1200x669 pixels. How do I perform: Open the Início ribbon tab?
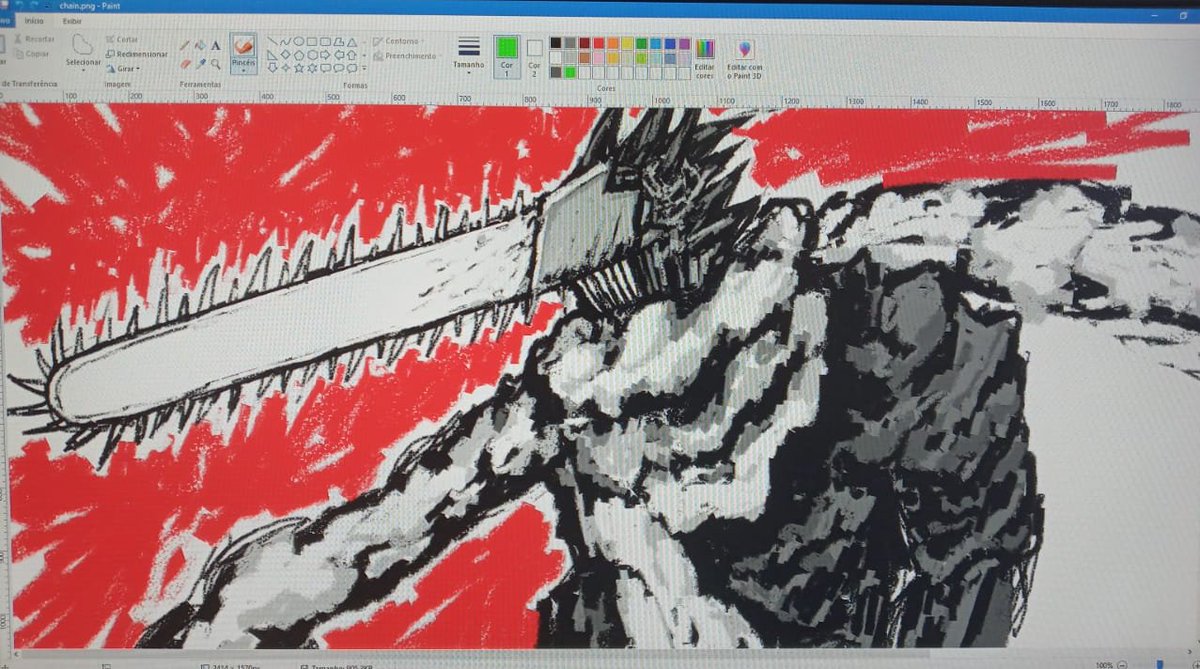coord(34,20)
